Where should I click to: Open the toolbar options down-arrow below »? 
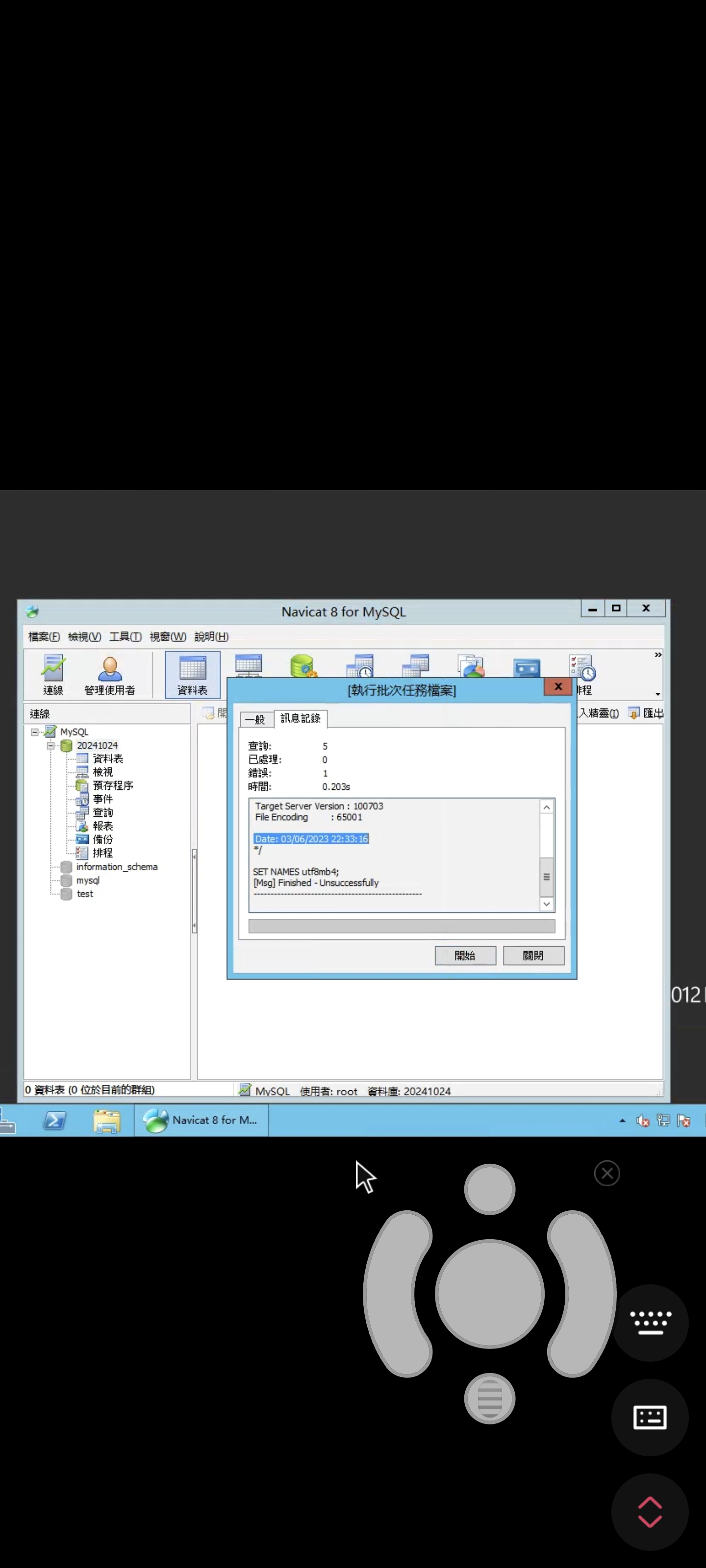click(658, 694)
